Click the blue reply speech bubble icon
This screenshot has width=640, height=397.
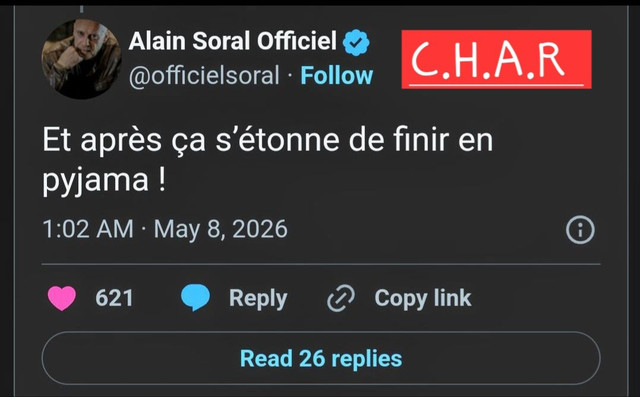(x=195, y=298)
